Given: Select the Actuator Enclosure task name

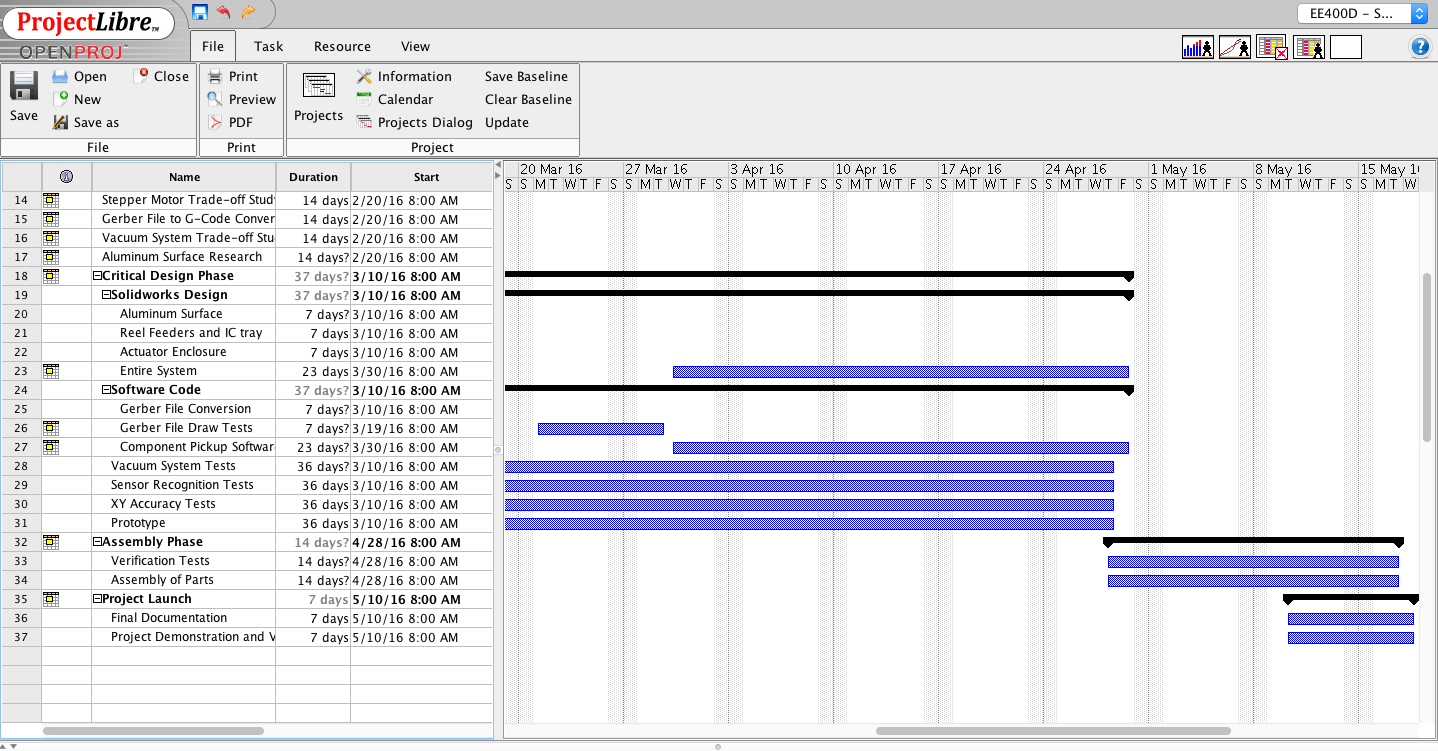Looking at the screenshot, I should (173, 352).
